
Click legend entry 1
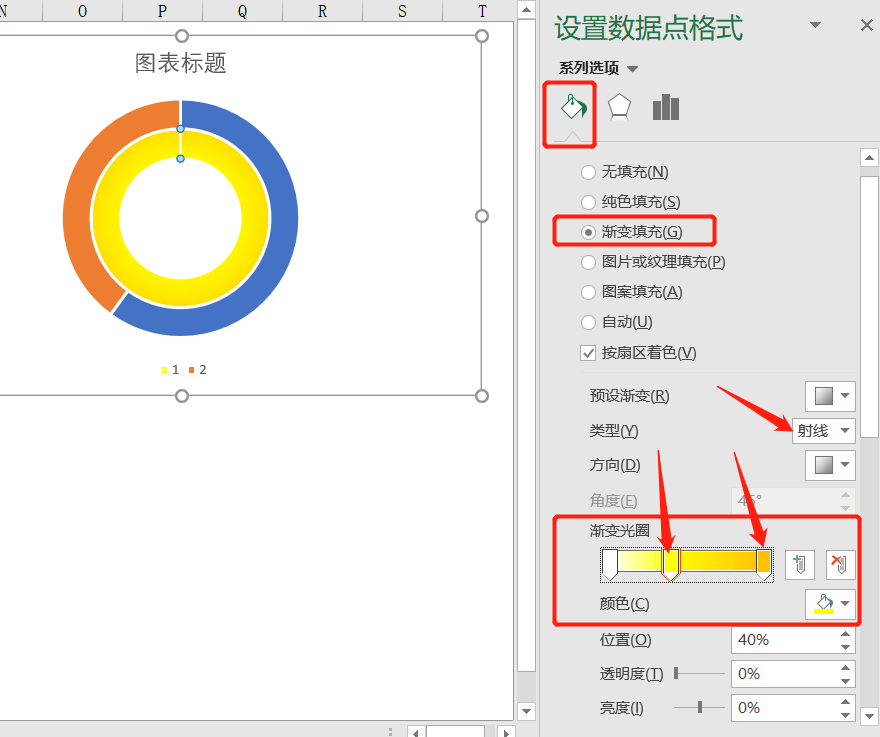click(171, 369)
